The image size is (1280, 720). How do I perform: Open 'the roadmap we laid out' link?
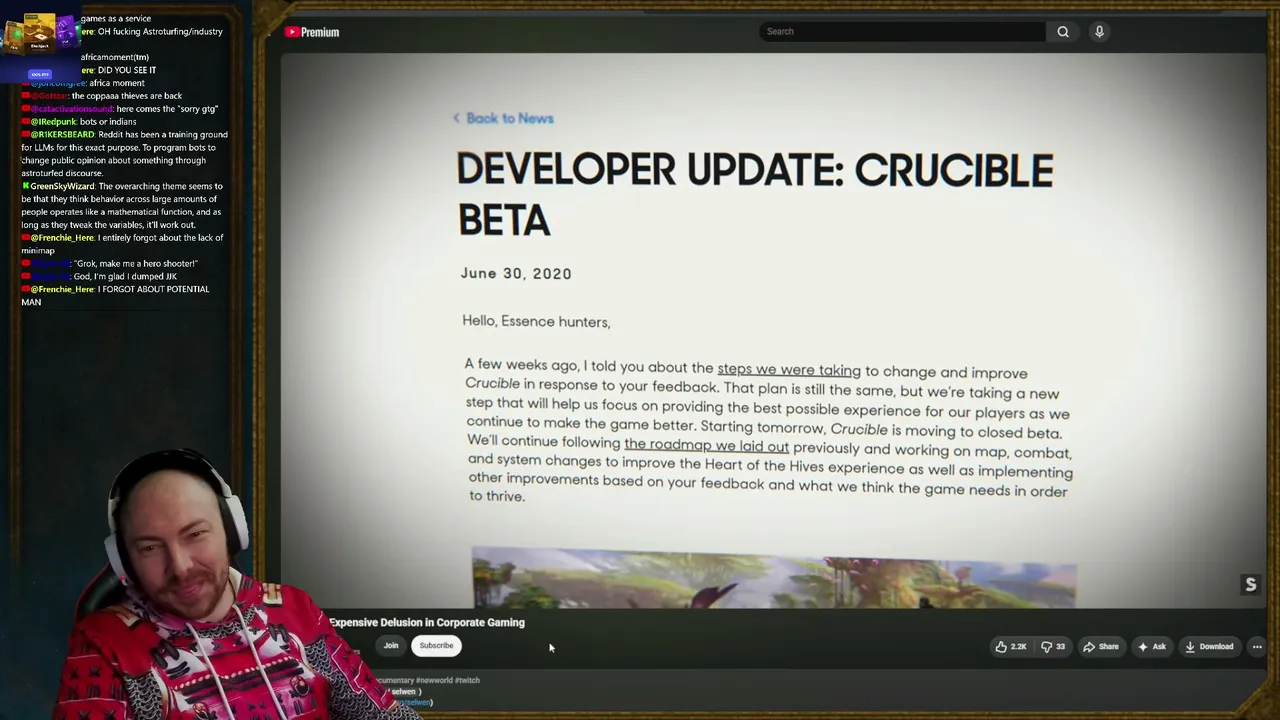tap(706, 445)
